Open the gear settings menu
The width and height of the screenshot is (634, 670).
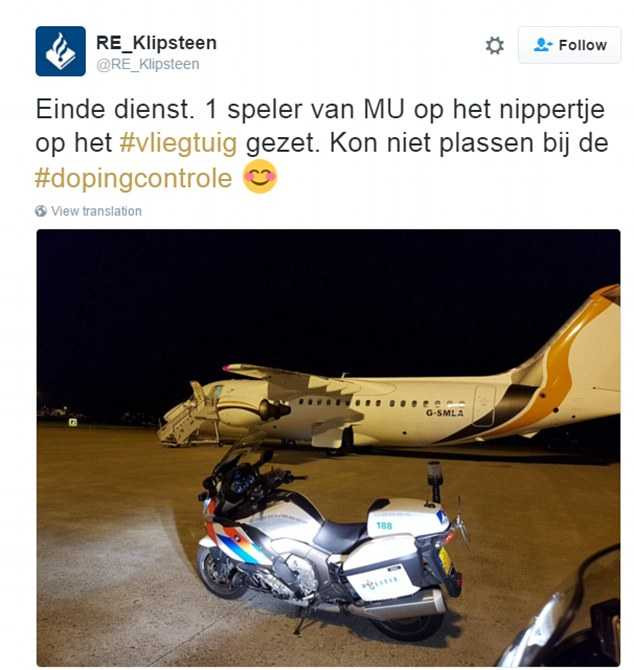point(495,45)
